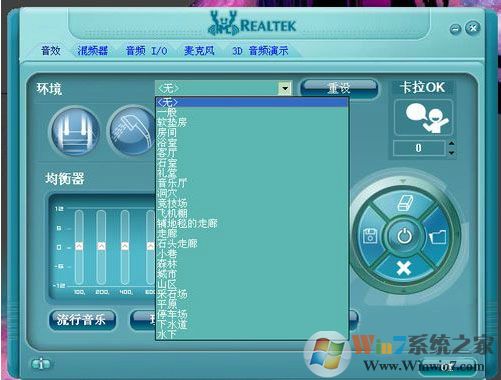The height and width of the screenshot is (380, 501).
Task: Select 竞技场 environment option
Action: pos(252,203)
